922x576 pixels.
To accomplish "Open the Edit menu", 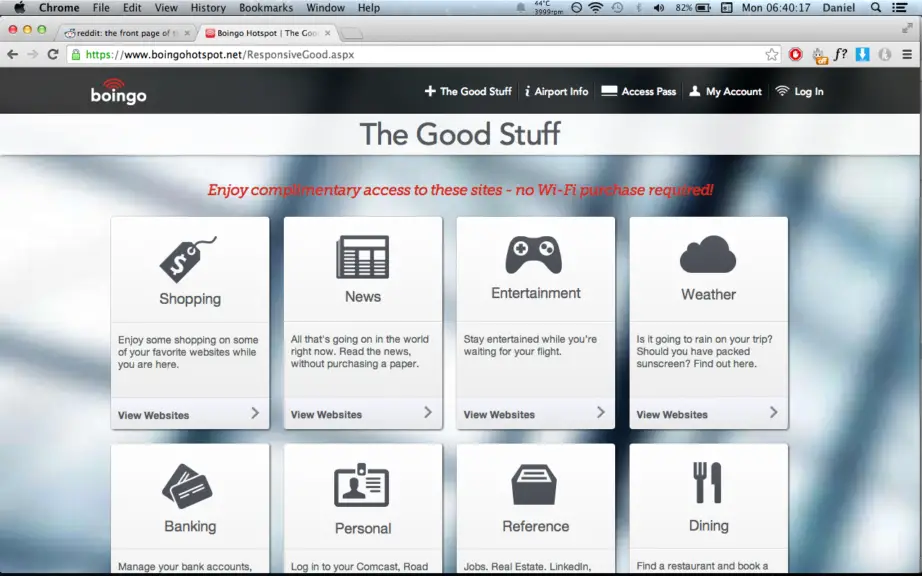I will click(x=132, y=8).
